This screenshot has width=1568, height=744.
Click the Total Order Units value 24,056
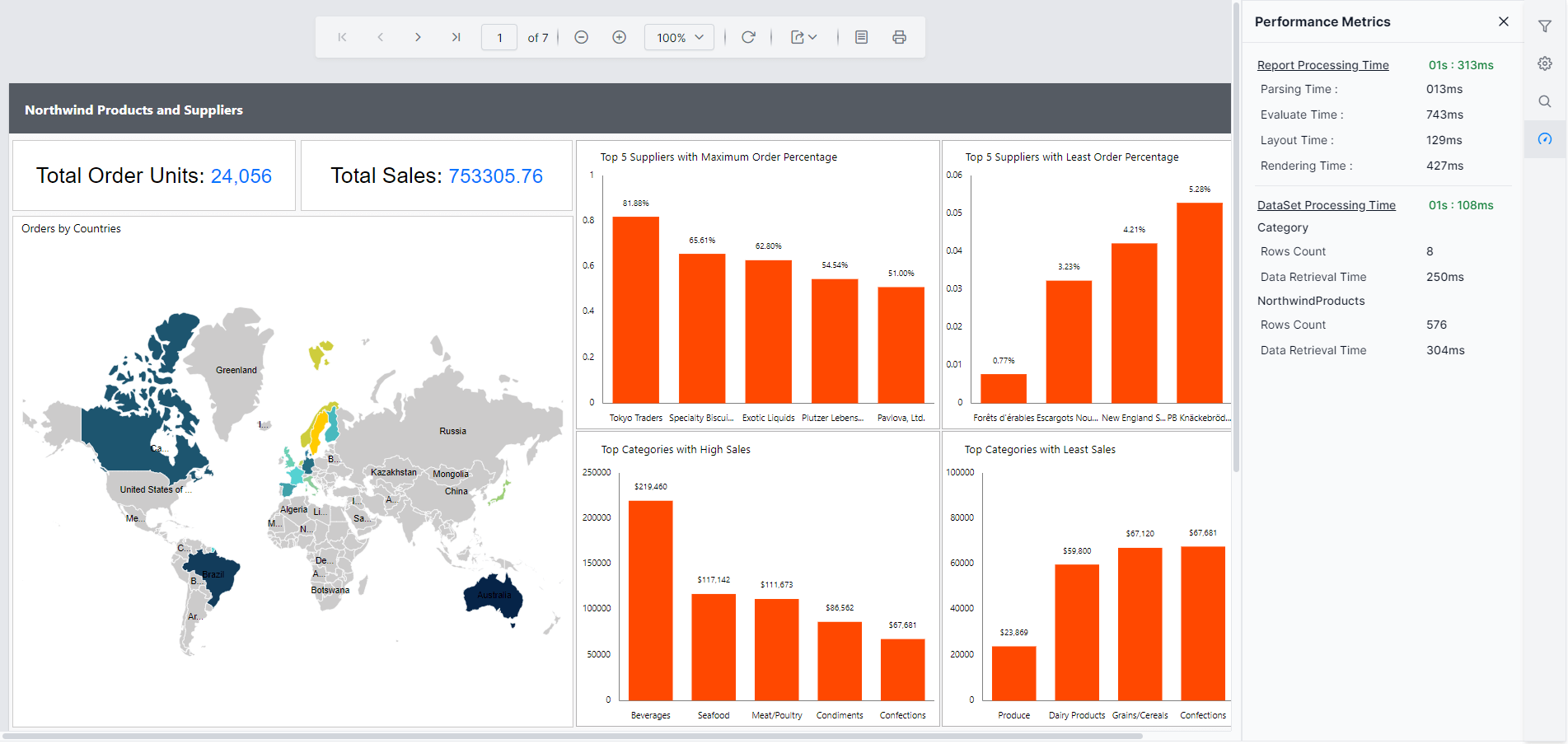click(241, 175)
